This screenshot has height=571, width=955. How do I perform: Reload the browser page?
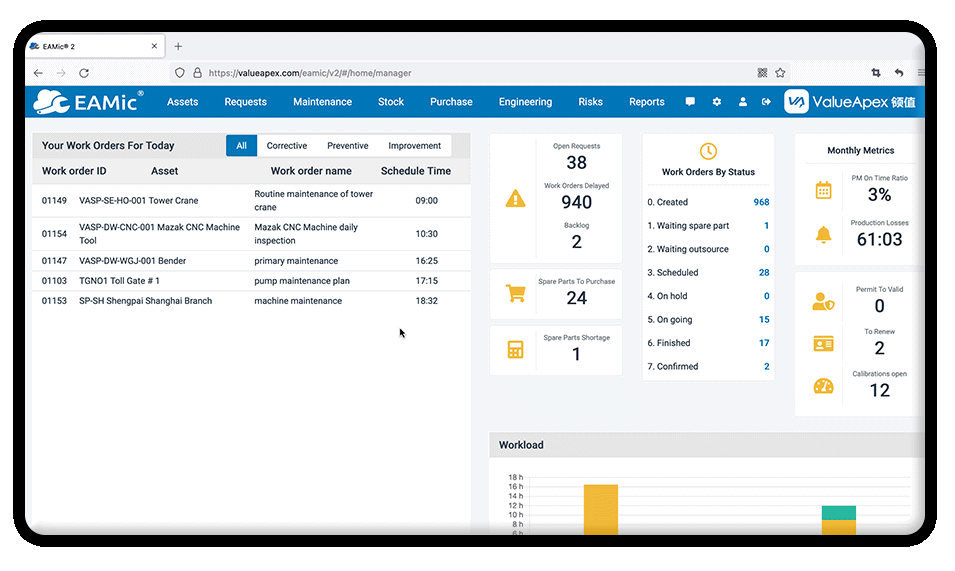coord(84,73)
